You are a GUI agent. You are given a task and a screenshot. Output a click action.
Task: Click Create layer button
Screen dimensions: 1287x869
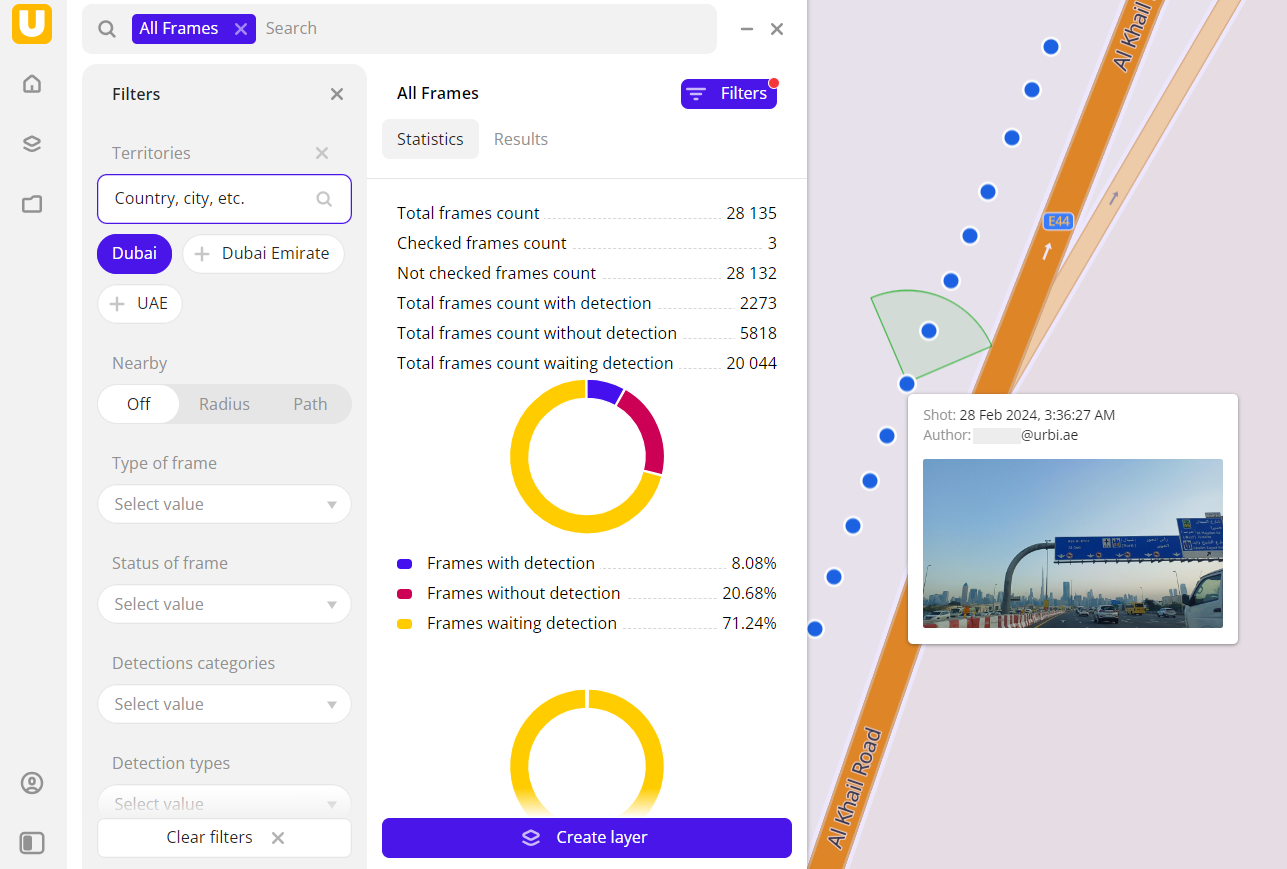[587, 838]
